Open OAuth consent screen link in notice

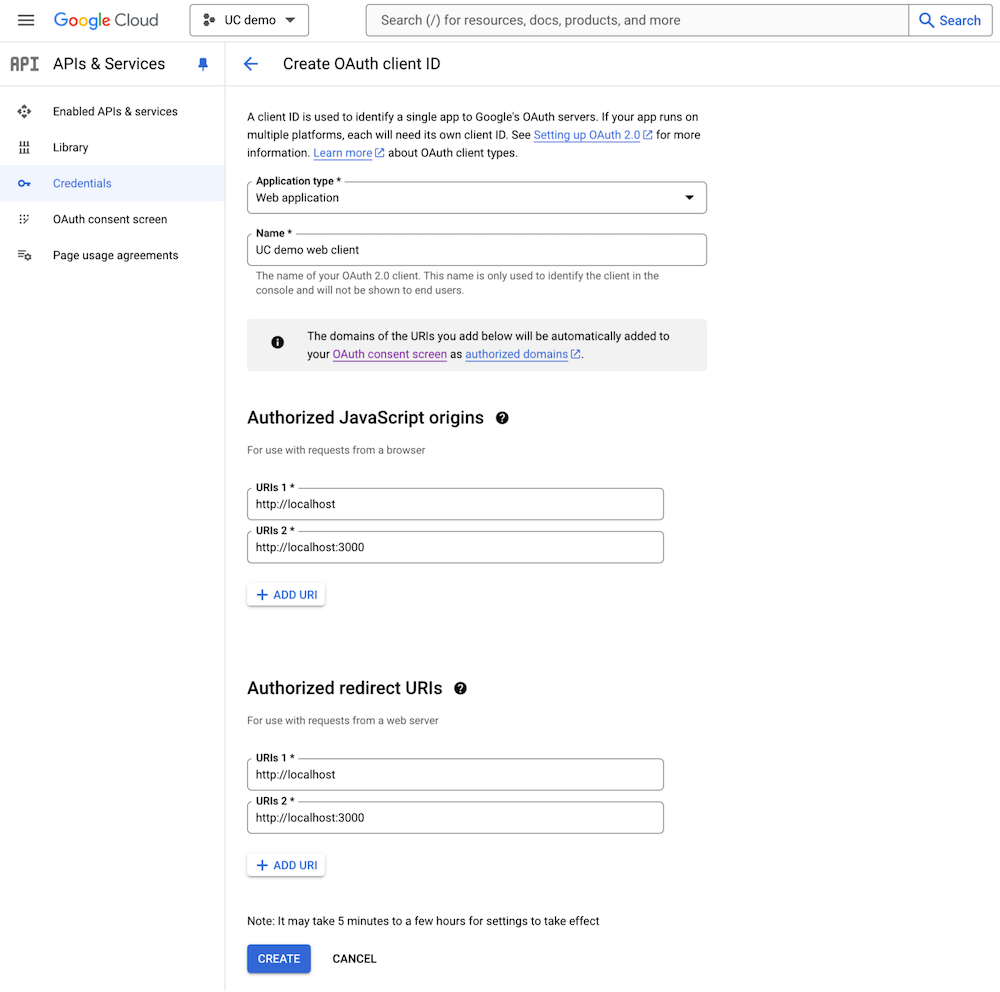tap(390, 355)
